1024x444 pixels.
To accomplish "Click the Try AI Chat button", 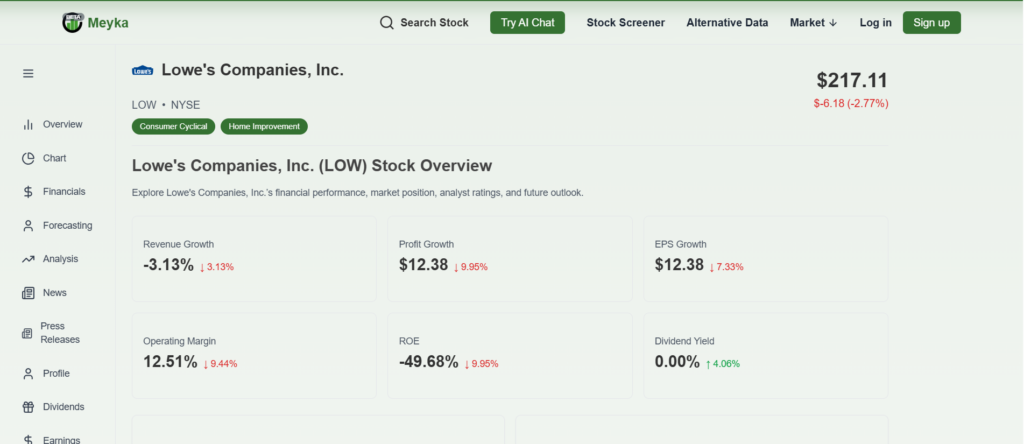I will (x=528, y=23).
